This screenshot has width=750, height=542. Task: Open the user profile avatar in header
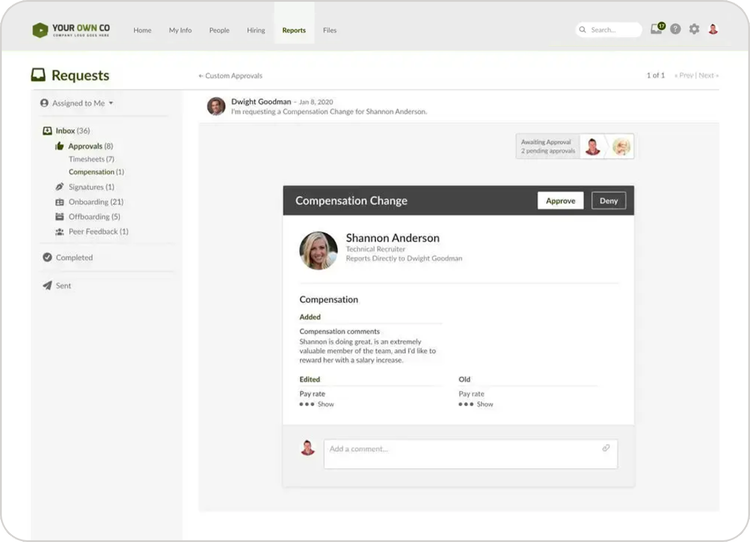pos(713,29)
